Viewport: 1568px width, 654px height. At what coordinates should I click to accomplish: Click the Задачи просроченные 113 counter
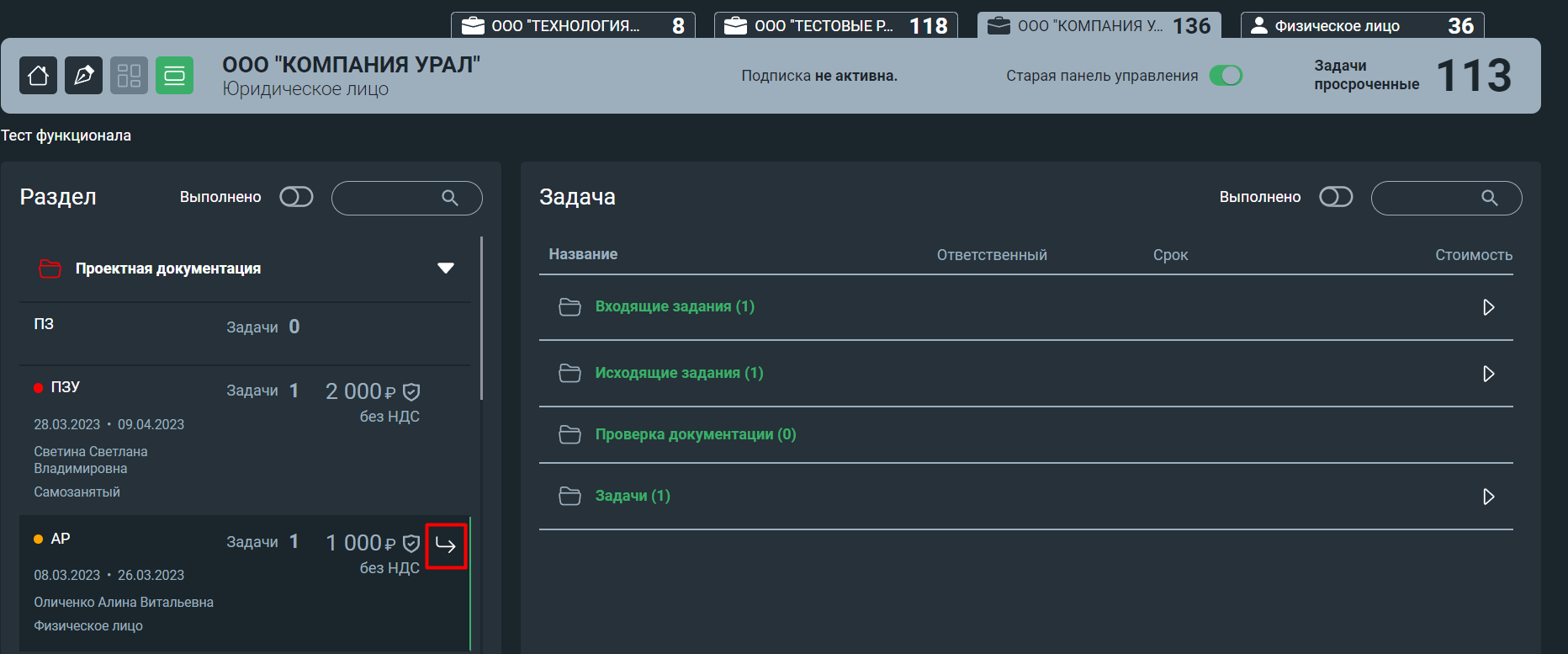(1413, 76)
